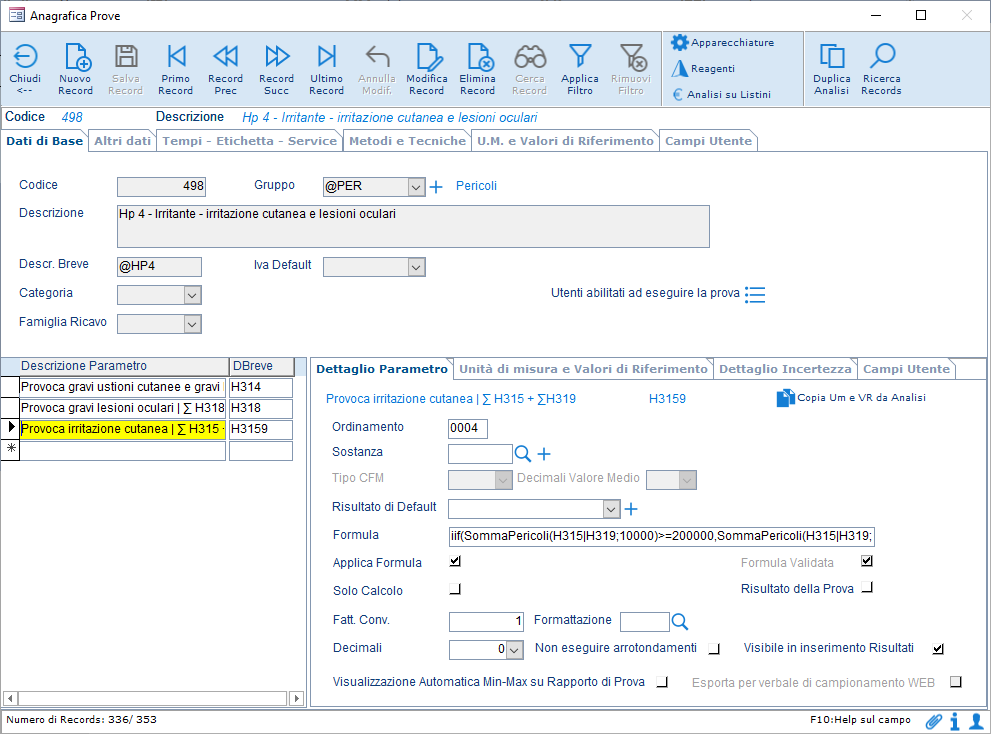This screenshot has height=734, width=991.
Task: Expand the Categoria dropdown
Action: (192, 295)
